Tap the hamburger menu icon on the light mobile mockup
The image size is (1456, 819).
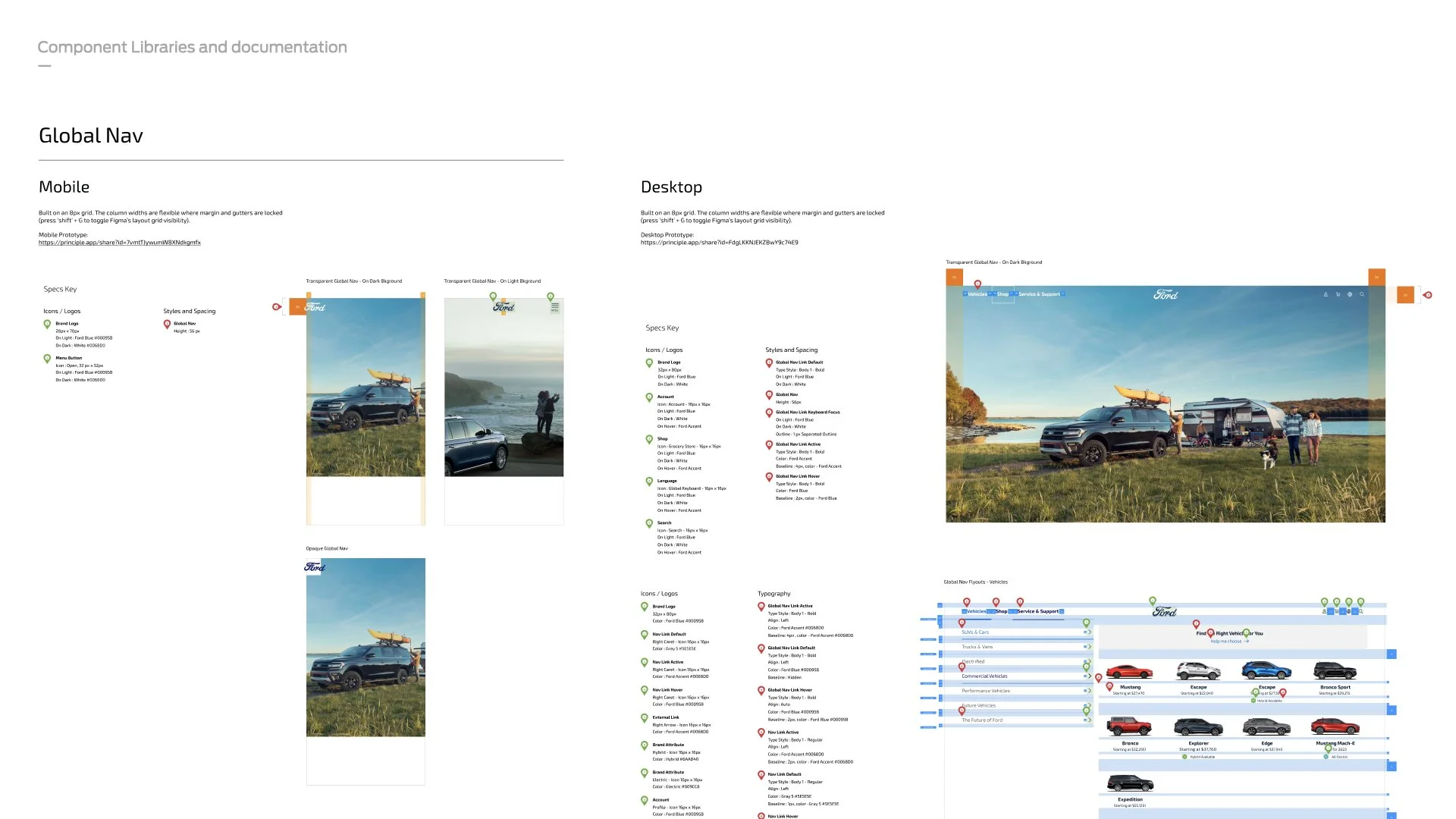click(554, 306)
